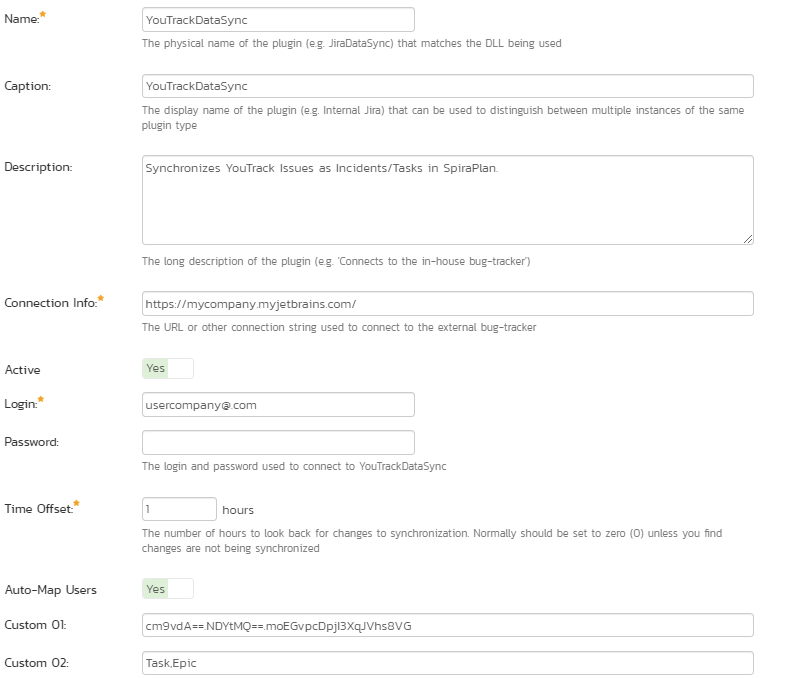Image resolution: width=801 pixels, height=679 pixels.
Task: Select the Time Offset hours box
Action: point(179,509)
